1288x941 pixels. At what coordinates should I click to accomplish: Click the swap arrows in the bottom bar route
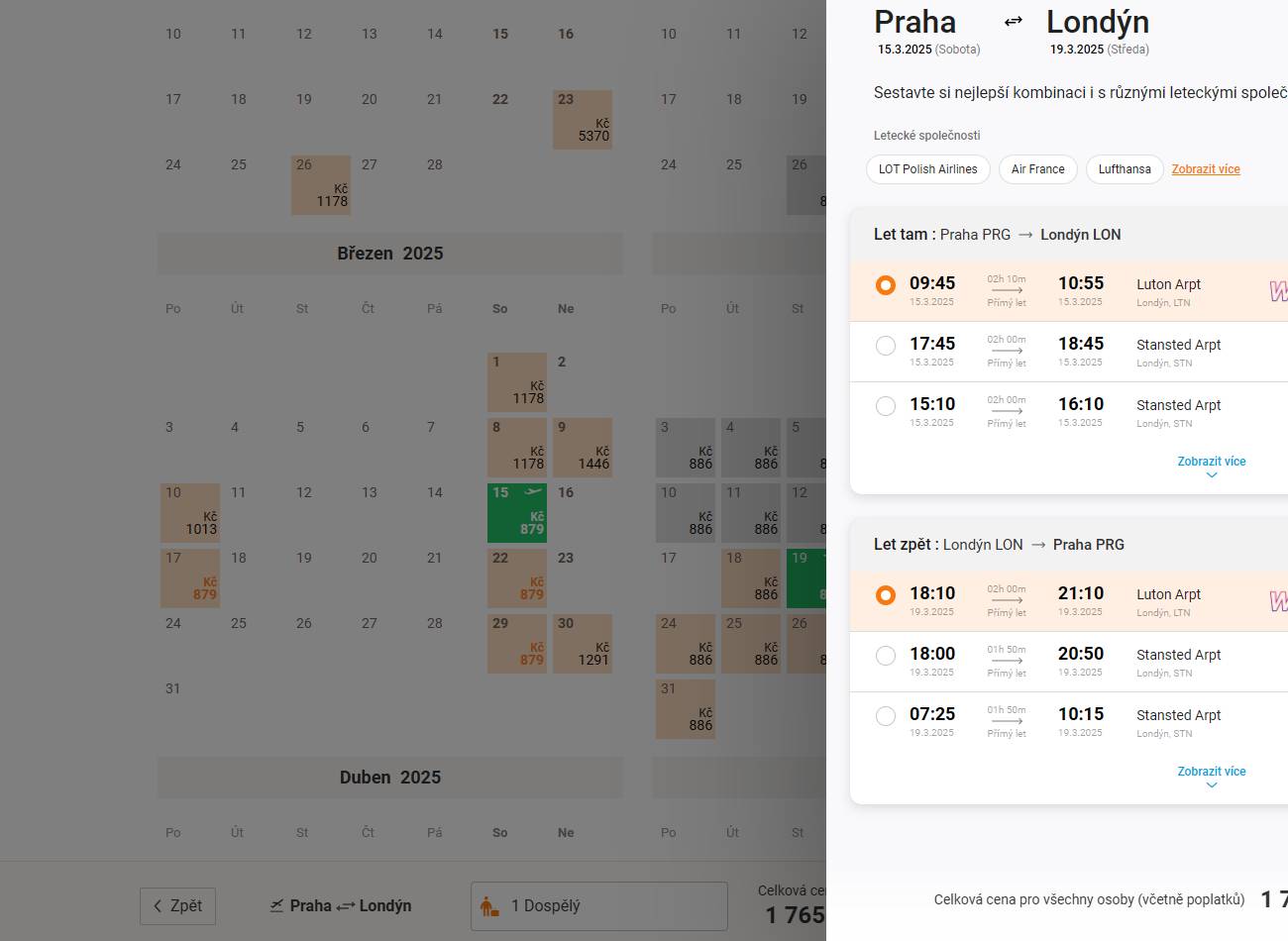coord(346,906)
